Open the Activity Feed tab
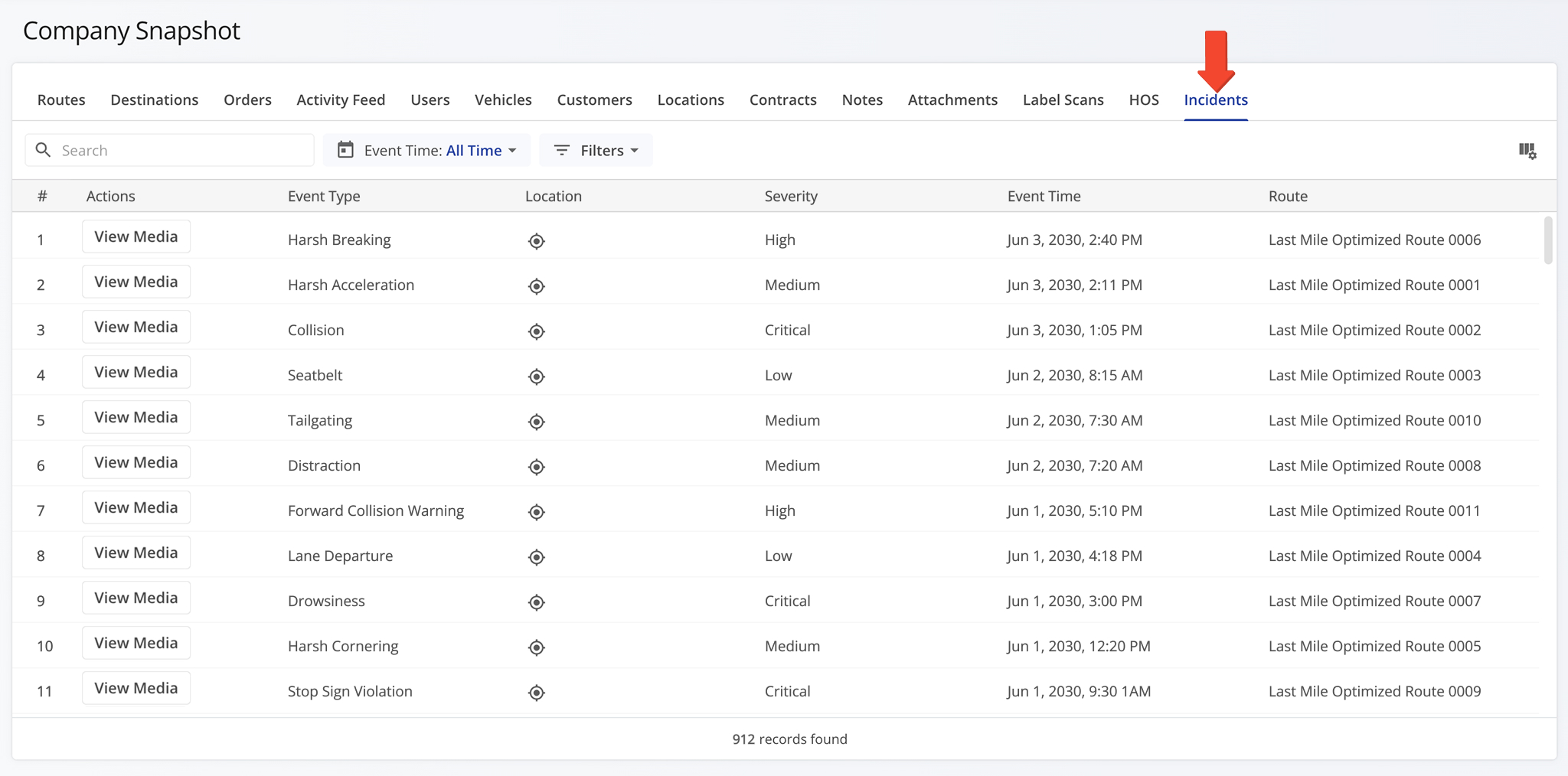1568x776 pixels. tap(341, 99)
